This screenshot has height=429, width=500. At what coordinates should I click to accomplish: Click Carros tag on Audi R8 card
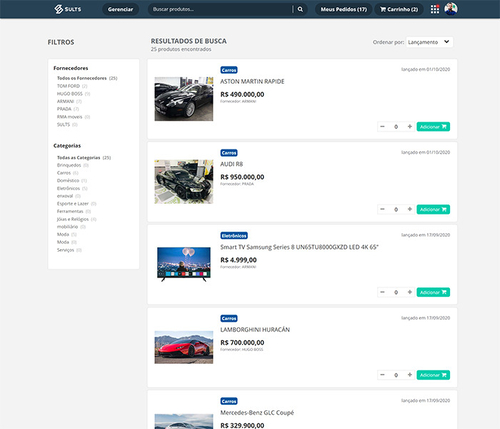click(x=229, y=153)
